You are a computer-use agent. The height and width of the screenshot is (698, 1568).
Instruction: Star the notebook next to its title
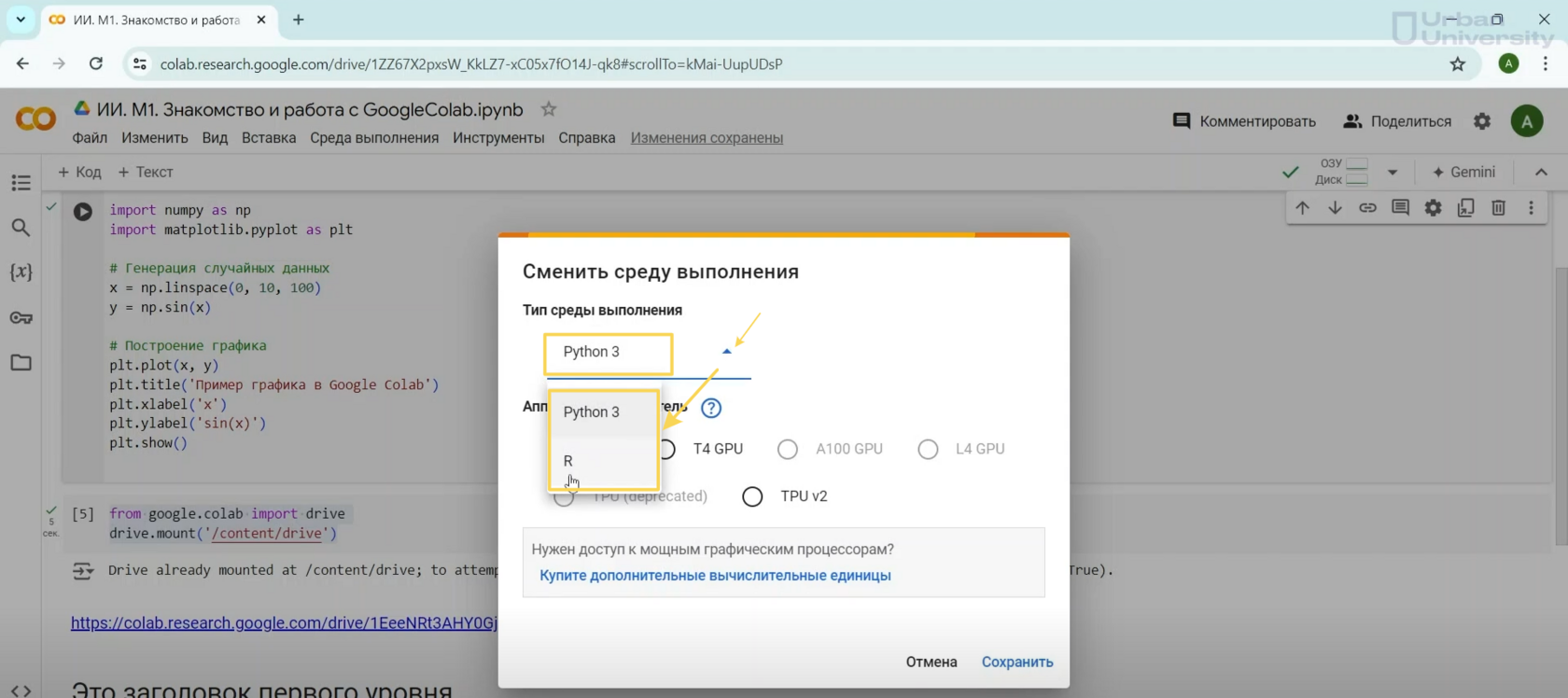tap(549, 109)
